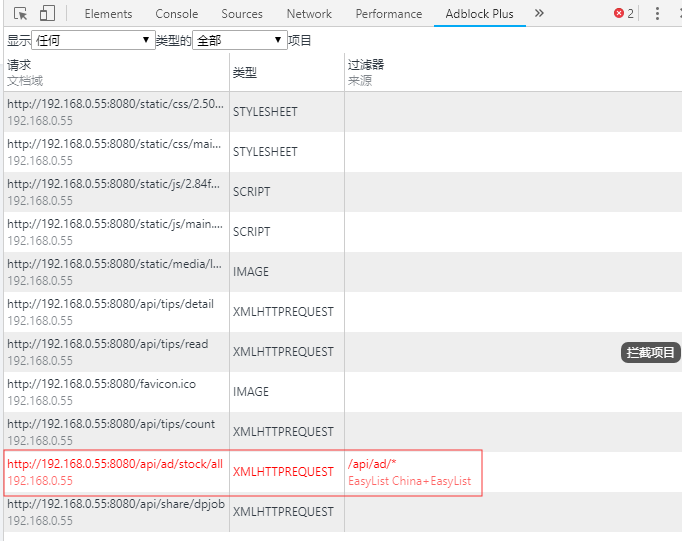Select the /api/tips/detail request row

[115, 312]
